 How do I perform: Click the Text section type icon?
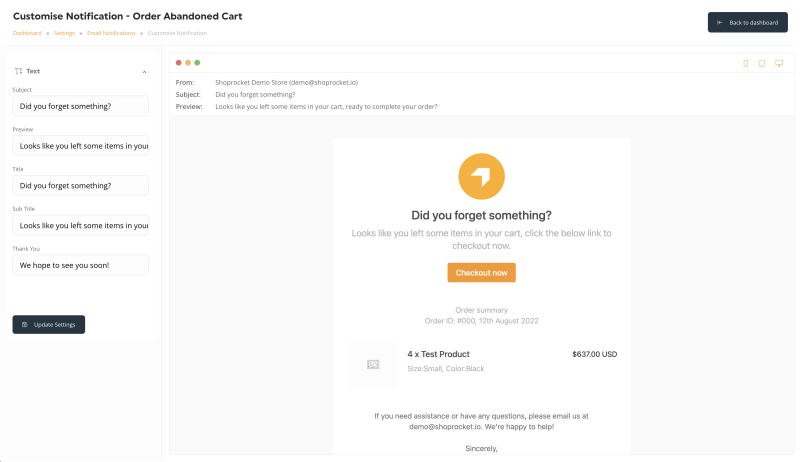click(18, 71)
